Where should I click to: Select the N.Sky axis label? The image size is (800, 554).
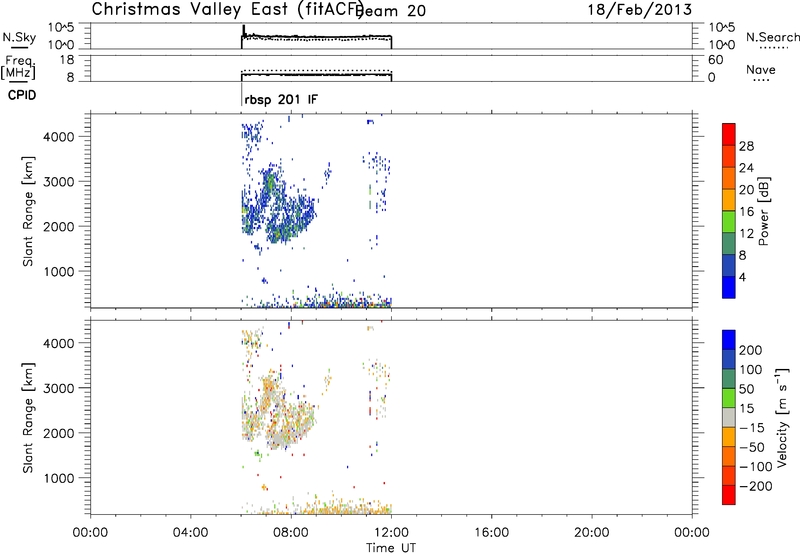tap(19, 37)
